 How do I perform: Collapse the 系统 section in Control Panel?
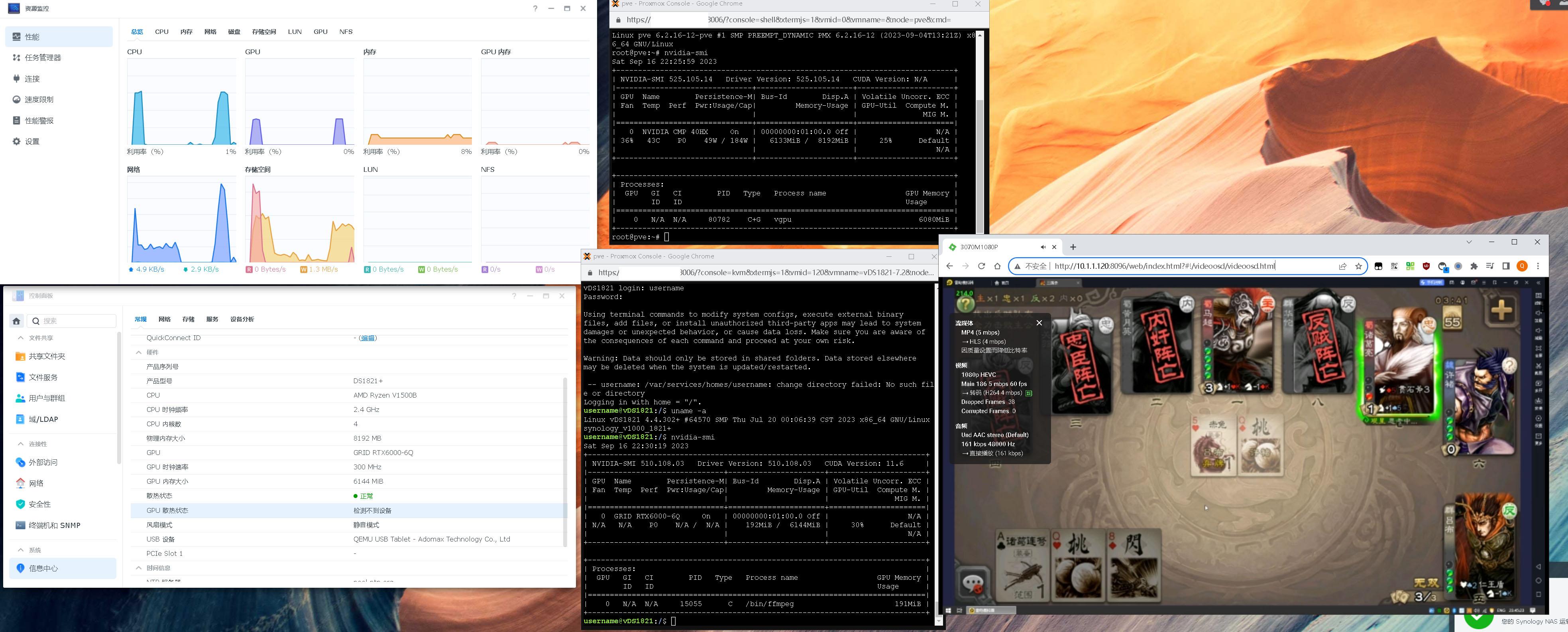pos(21,550)
